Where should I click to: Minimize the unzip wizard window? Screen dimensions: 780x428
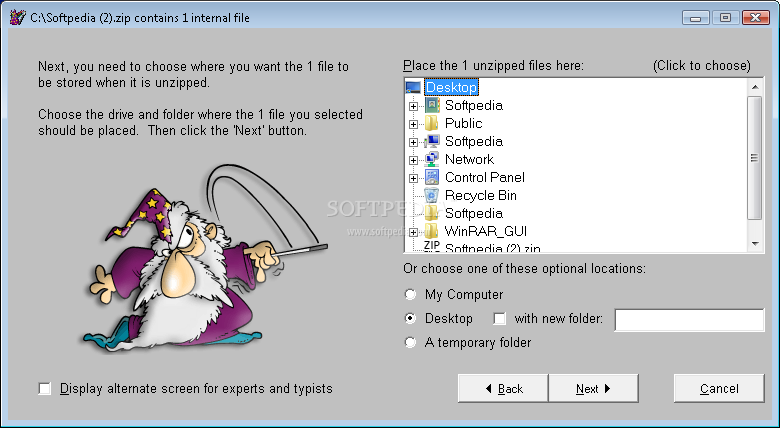click(x=696, y=18)
